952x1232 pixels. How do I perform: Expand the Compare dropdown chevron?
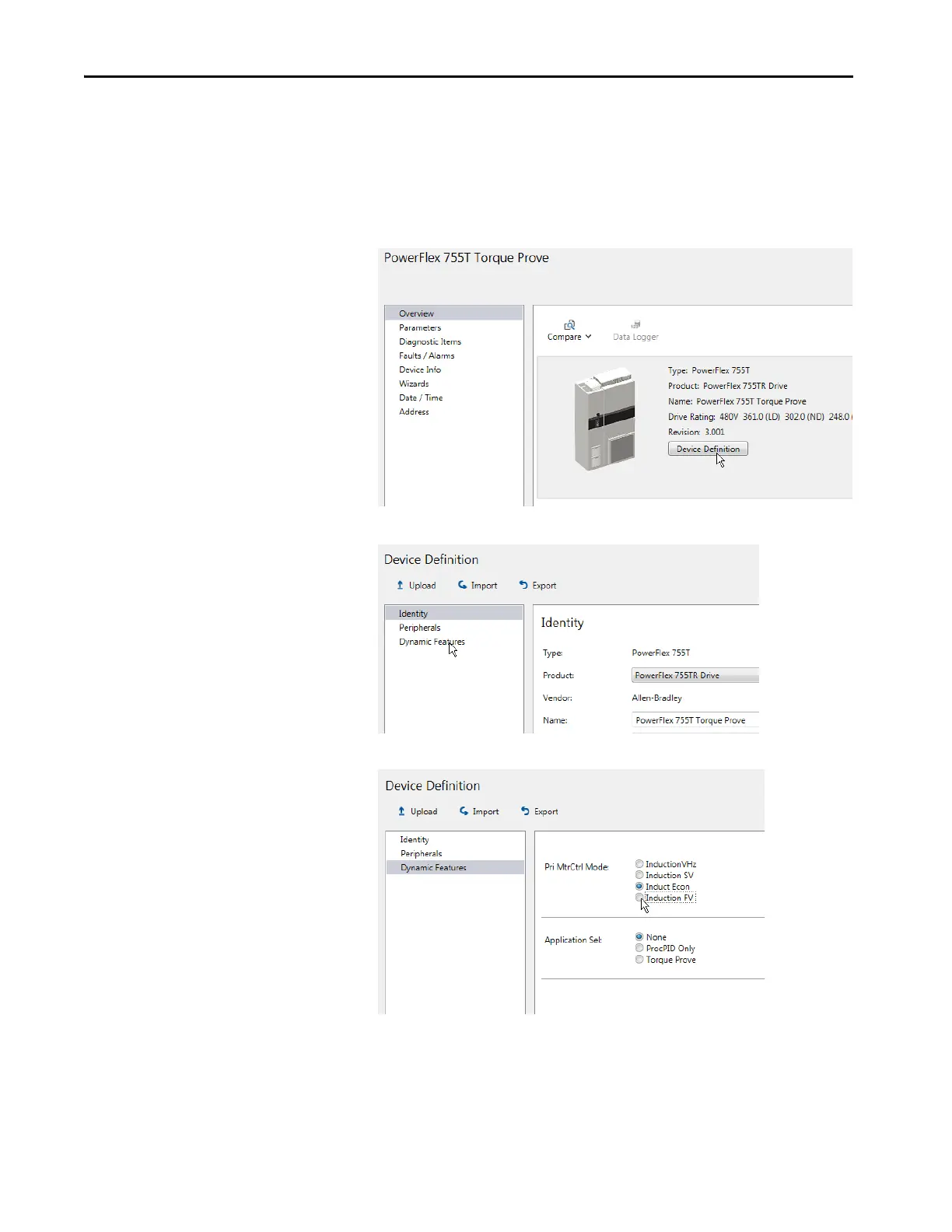pos(589,337)
